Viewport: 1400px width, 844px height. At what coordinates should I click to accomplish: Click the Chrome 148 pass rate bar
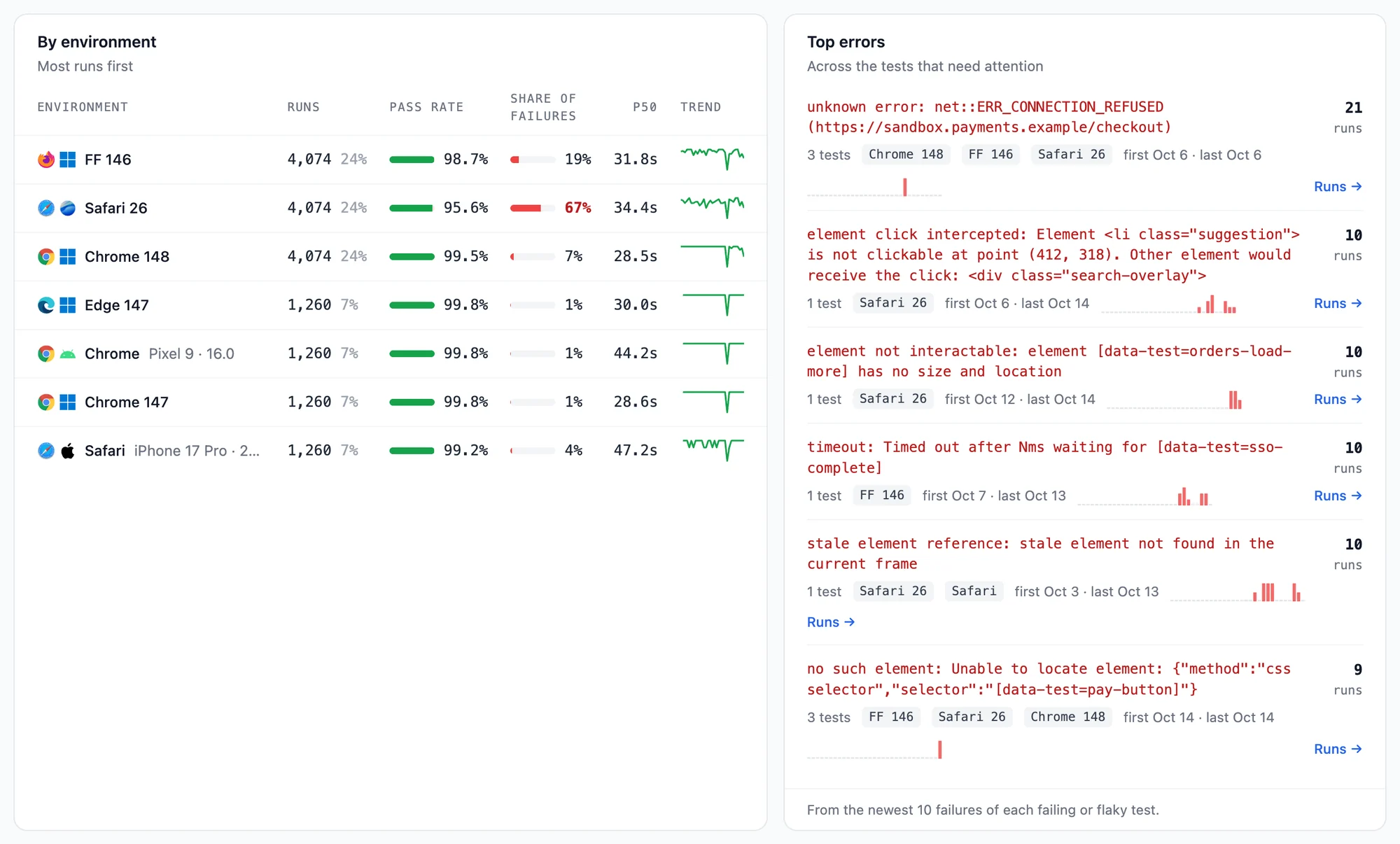(x=412, y=257)
